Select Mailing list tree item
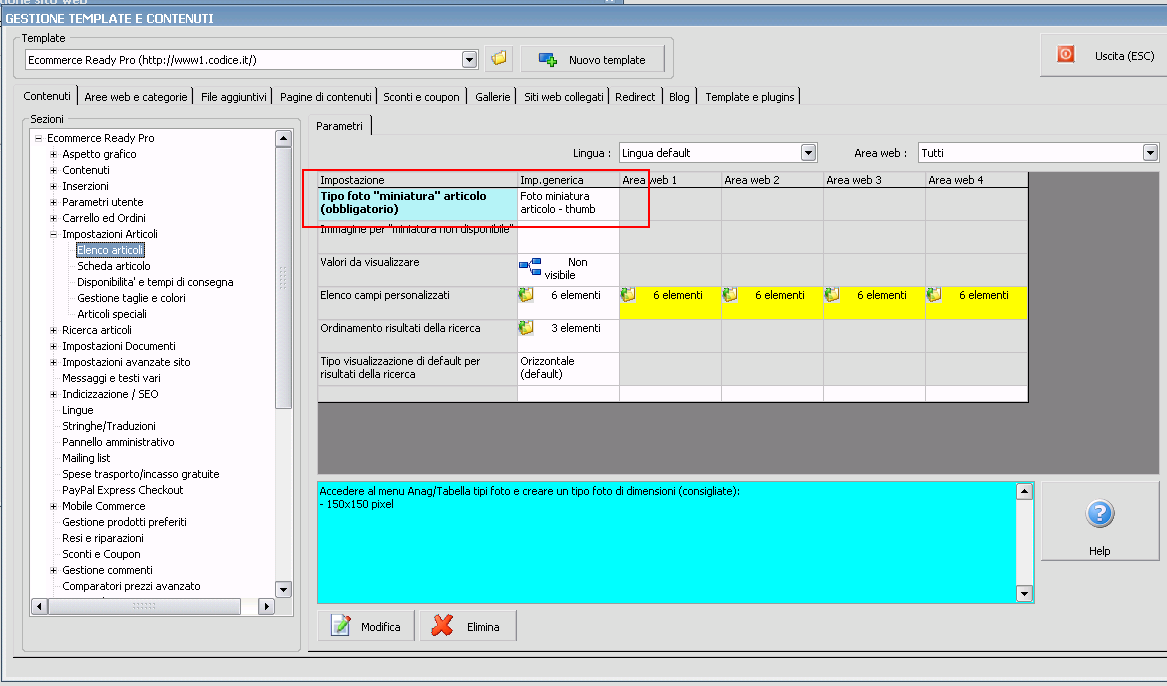Viewport: 1167px width, 686px height. pyautogui.click(x=86, y=458)
